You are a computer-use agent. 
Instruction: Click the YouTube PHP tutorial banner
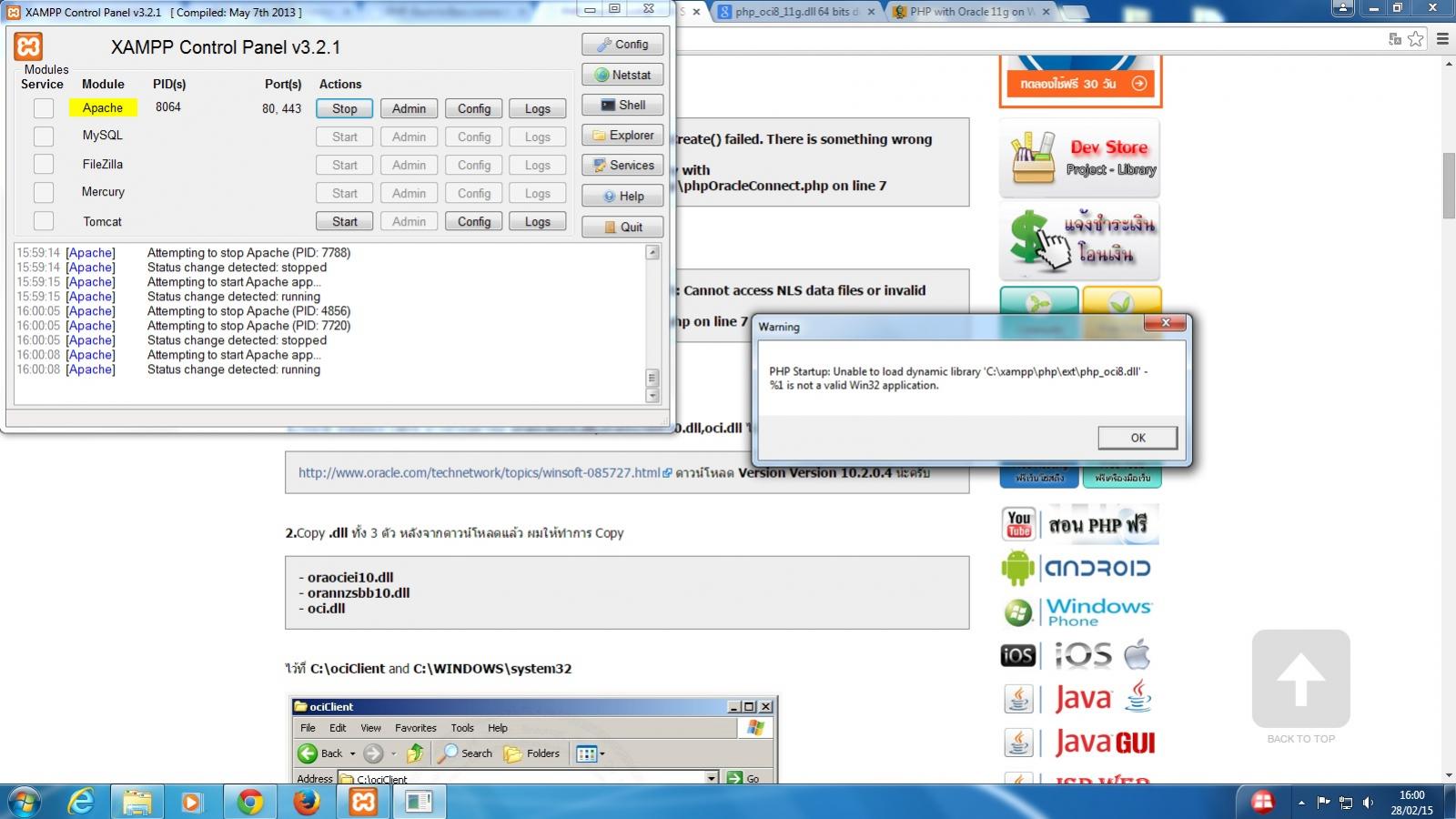[1080, 524]
